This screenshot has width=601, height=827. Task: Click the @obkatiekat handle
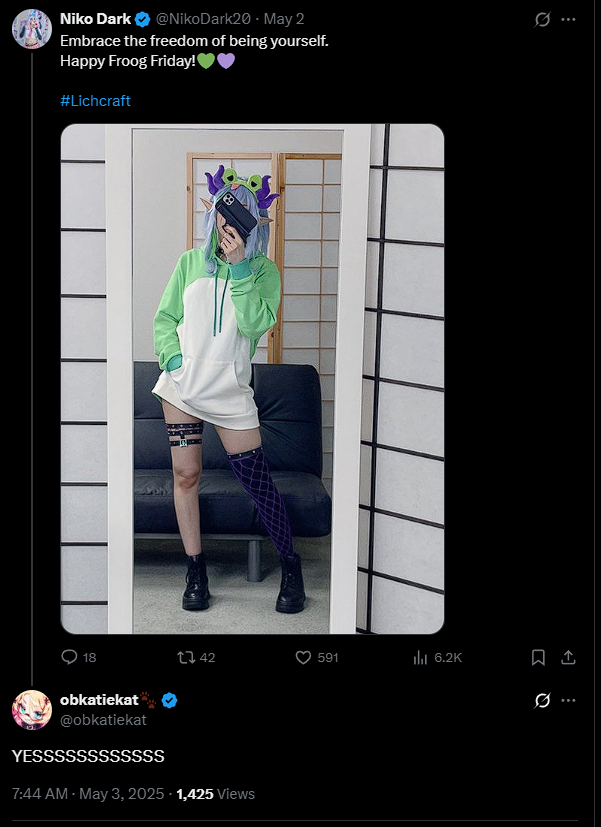103,720
